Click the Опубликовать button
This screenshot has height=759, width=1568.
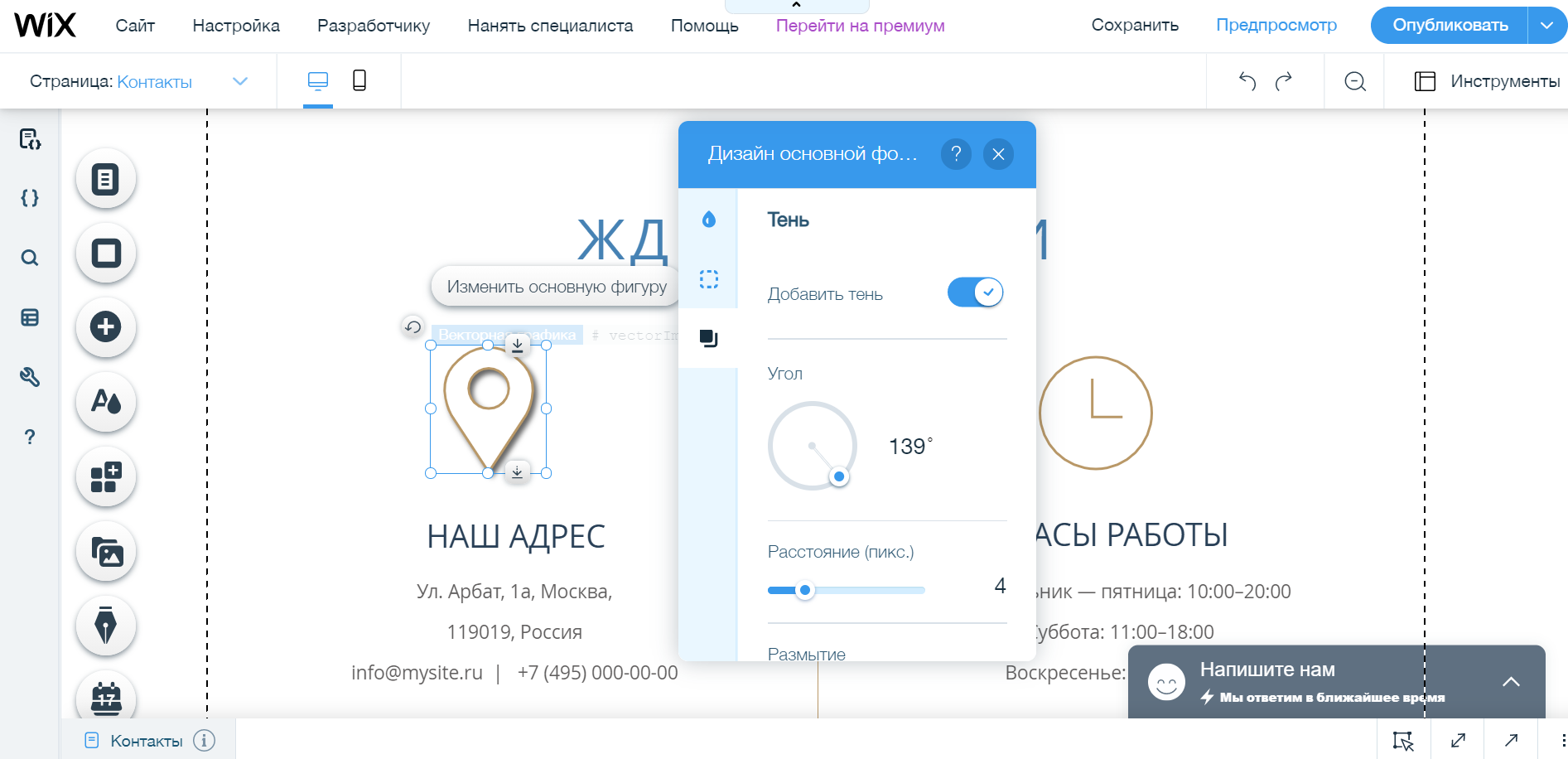pos(1450,25)
